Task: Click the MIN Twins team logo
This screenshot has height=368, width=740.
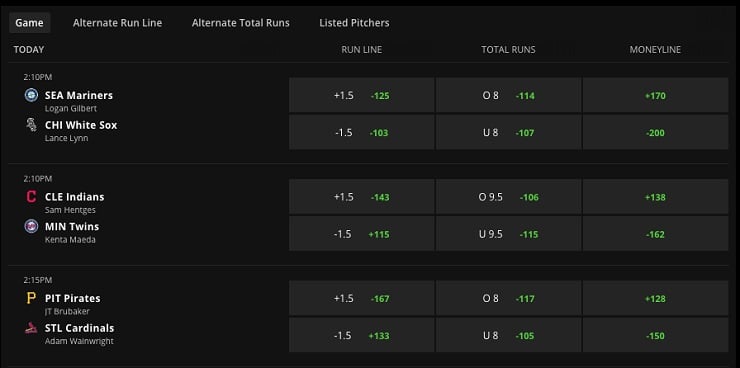Action: coord(31,226)
